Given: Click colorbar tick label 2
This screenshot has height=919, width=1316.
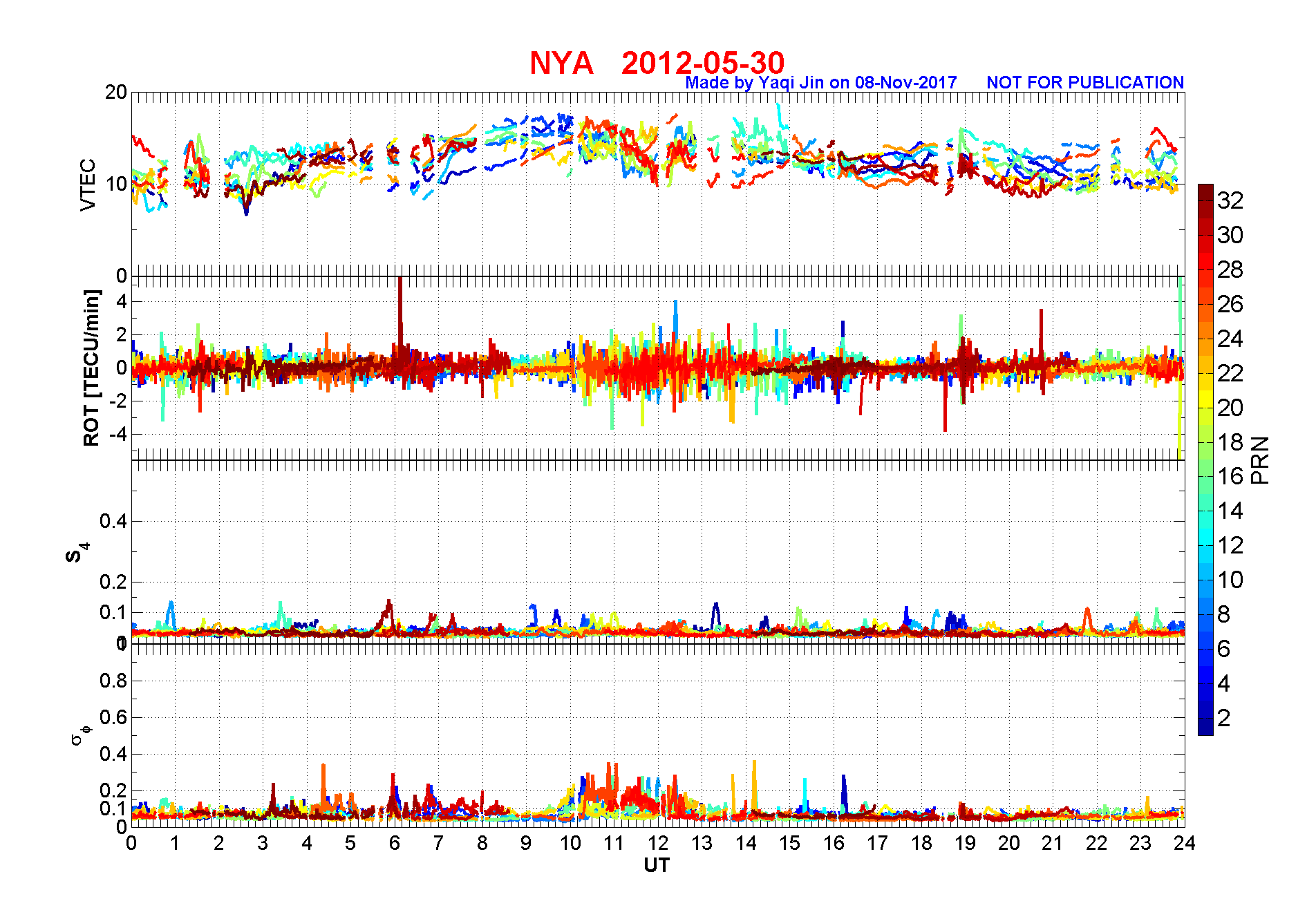Looking at the screenshot, I should [x=1224, y=718].
